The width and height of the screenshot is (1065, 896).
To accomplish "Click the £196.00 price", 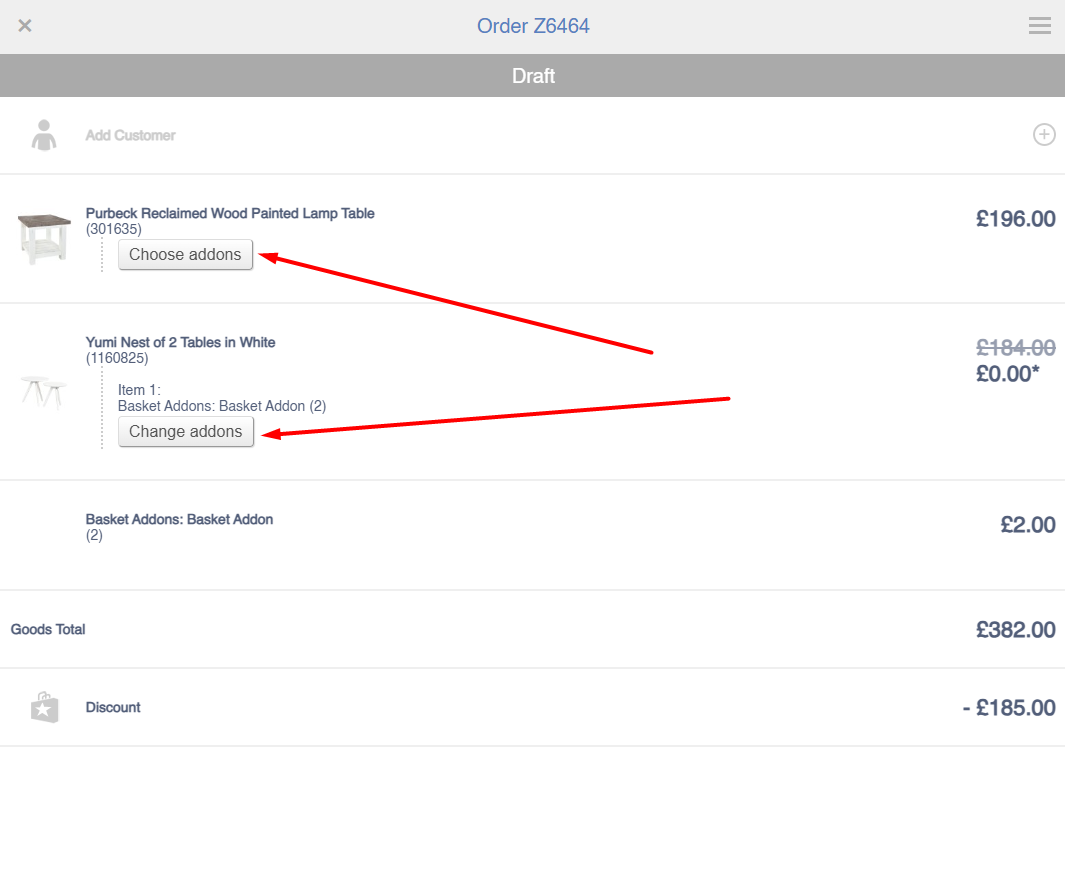I will (x=1015, y=219).
